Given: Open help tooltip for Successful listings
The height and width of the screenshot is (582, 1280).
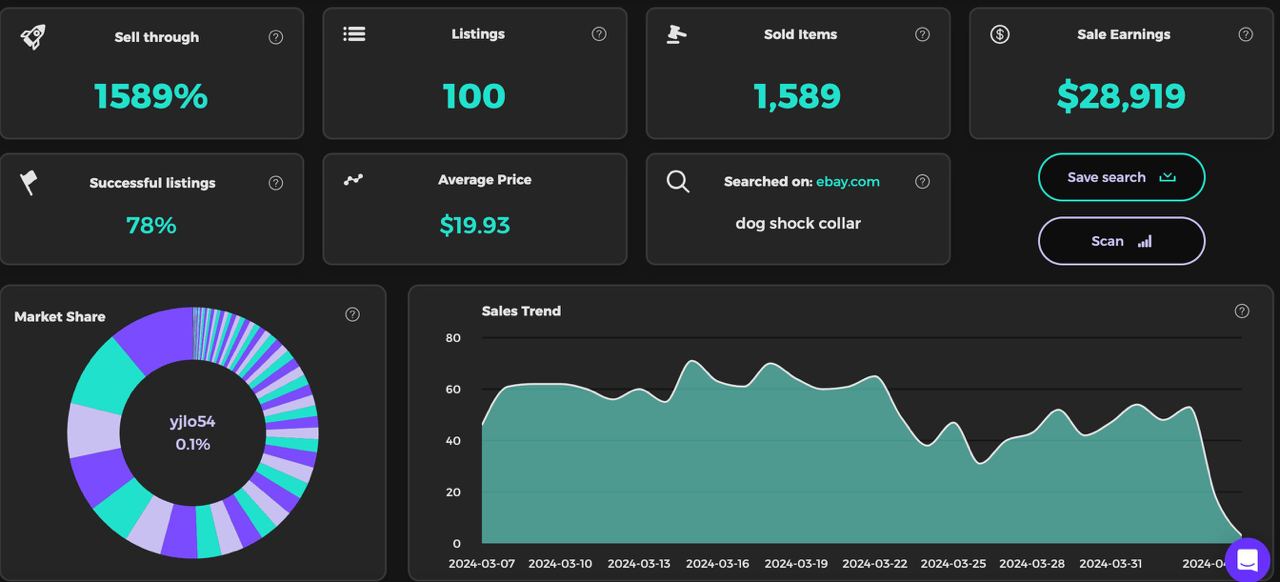Looking at the screenshot, I should [276, 183].
